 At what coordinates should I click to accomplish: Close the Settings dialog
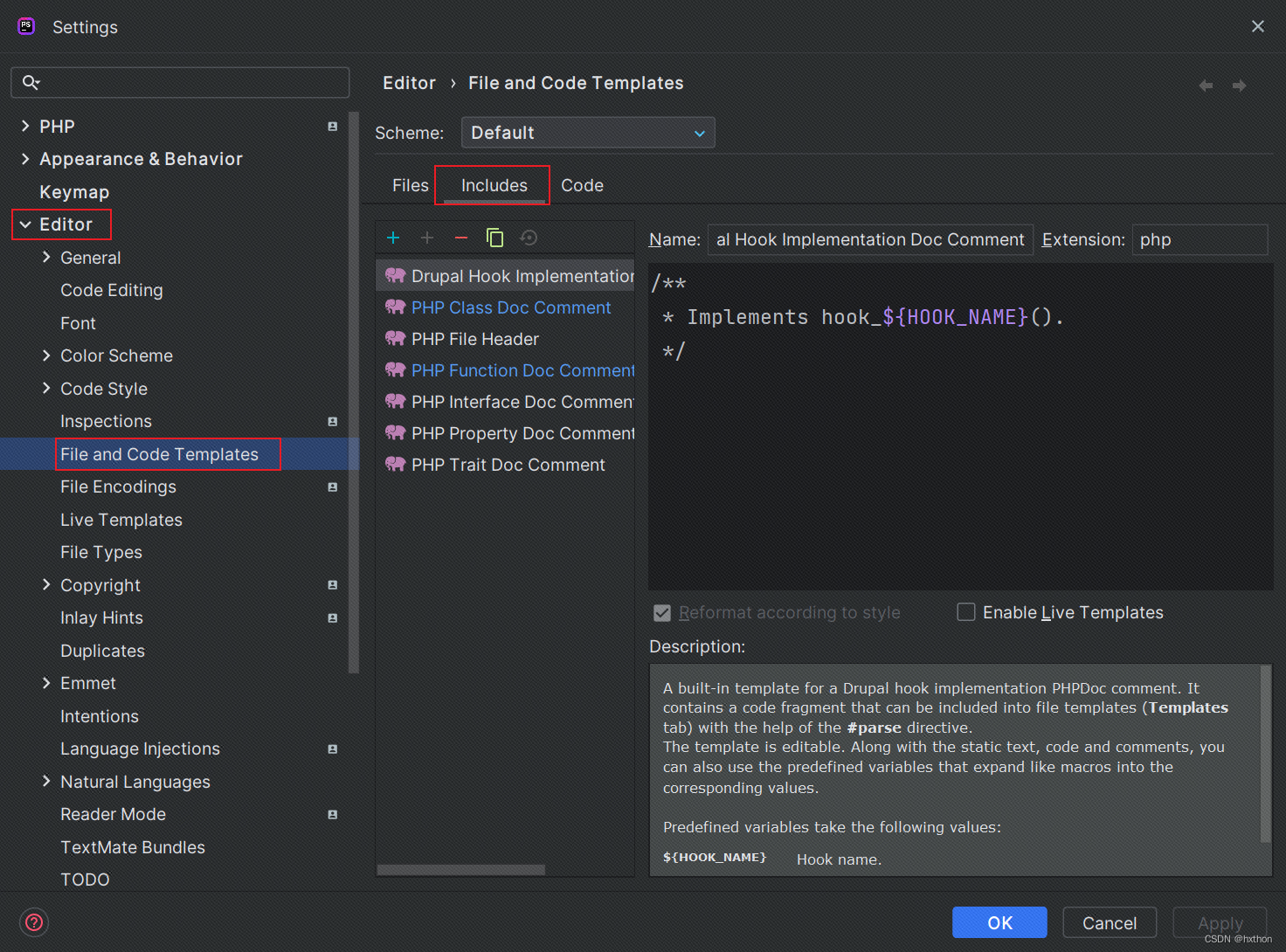click(1257, 26)
